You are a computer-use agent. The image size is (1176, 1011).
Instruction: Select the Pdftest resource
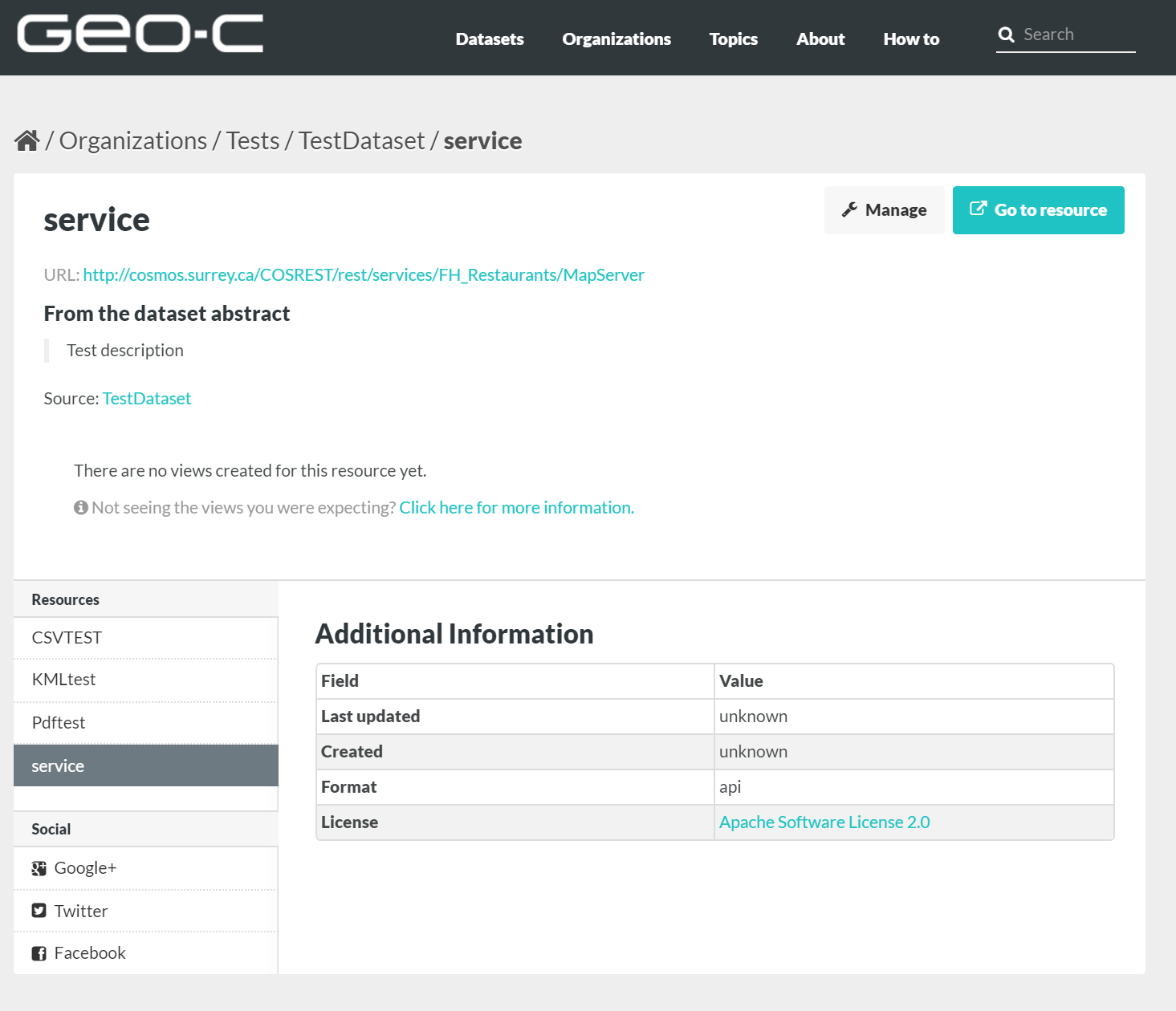(146, 723)
